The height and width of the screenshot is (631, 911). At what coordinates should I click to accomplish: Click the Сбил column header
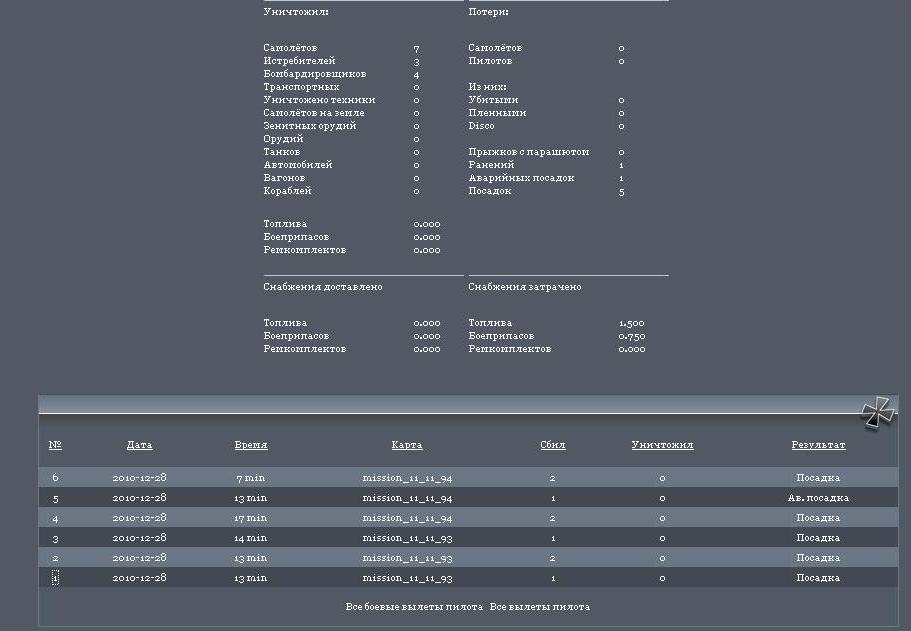click(552, 445)
